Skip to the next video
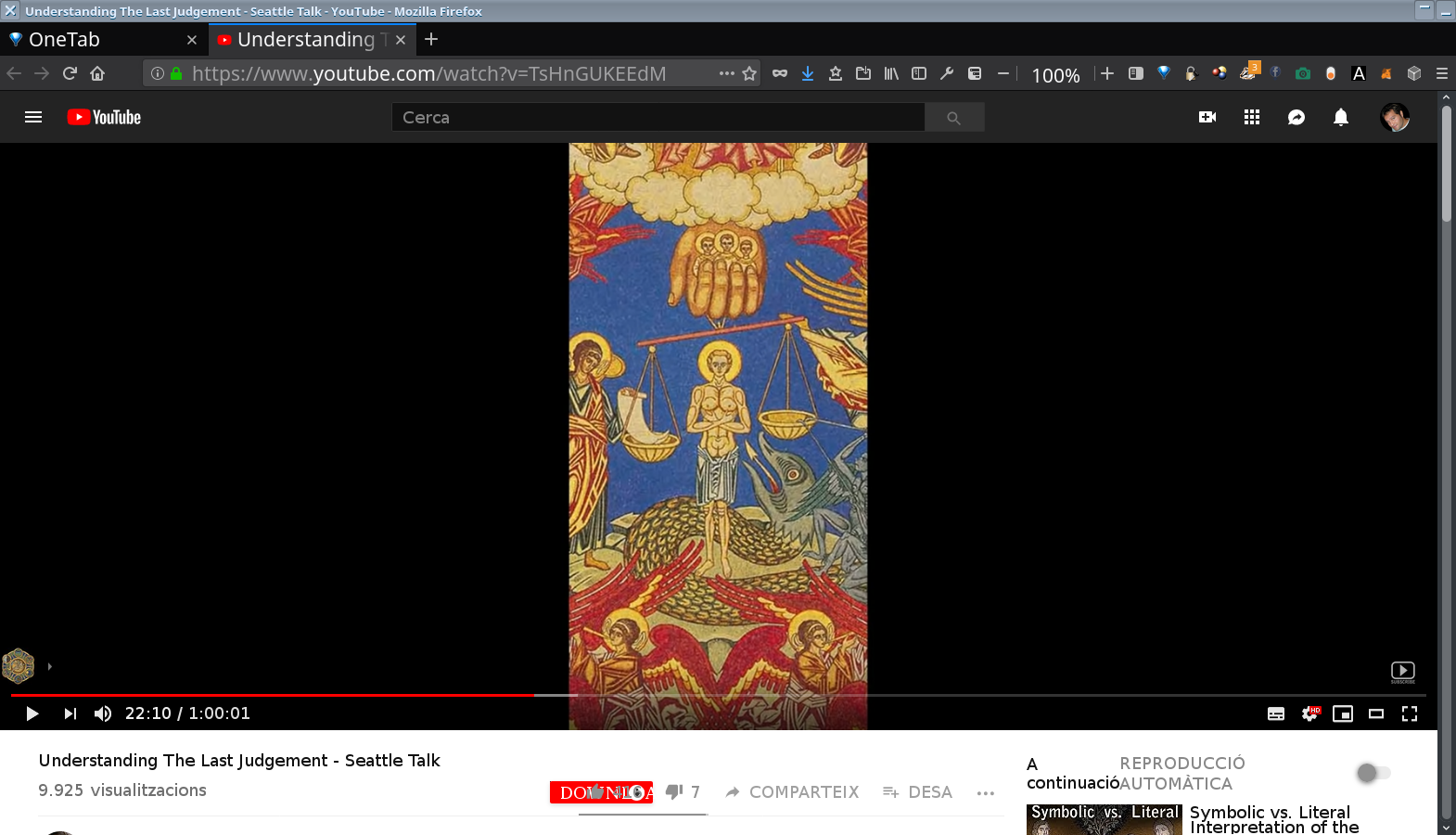 [70, 713]
